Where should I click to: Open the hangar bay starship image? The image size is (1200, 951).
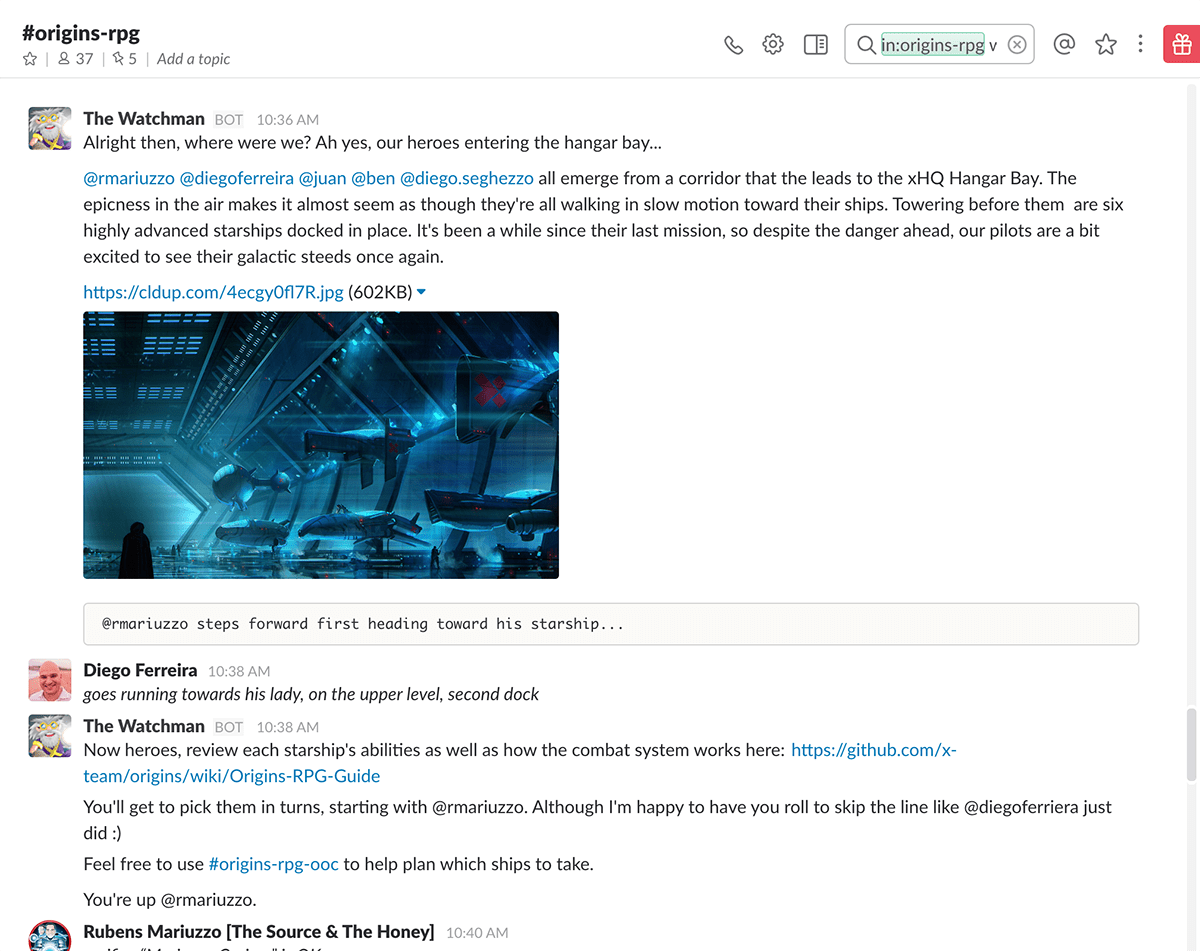pos(321,445)
